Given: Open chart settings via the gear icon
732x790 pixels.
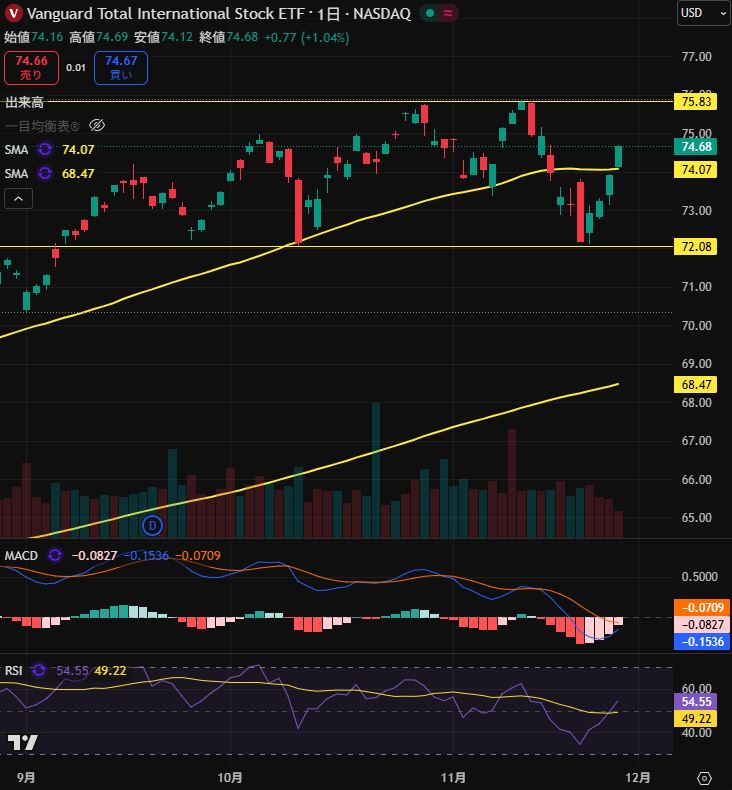Looking at the screenshot, I should pos(704,777).
